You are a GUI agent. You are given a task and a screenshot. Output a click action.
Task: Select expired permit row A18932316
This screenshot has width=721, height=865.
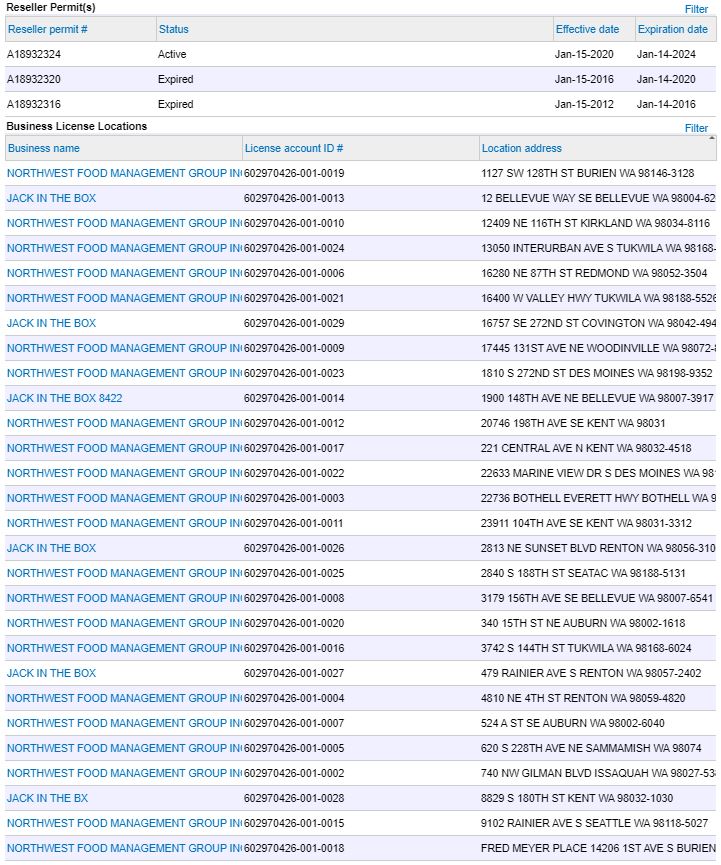click(34, 104)
